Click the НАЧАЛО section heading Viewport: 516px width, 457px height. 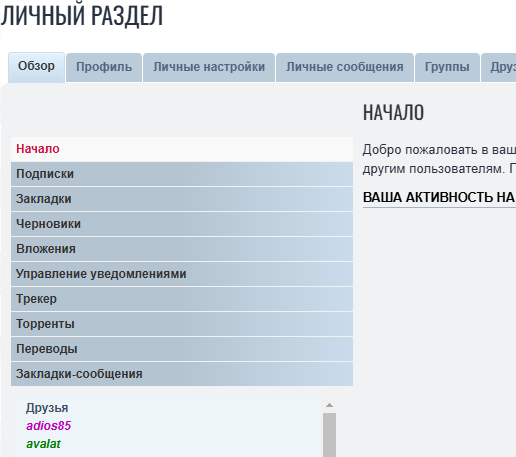393,113
